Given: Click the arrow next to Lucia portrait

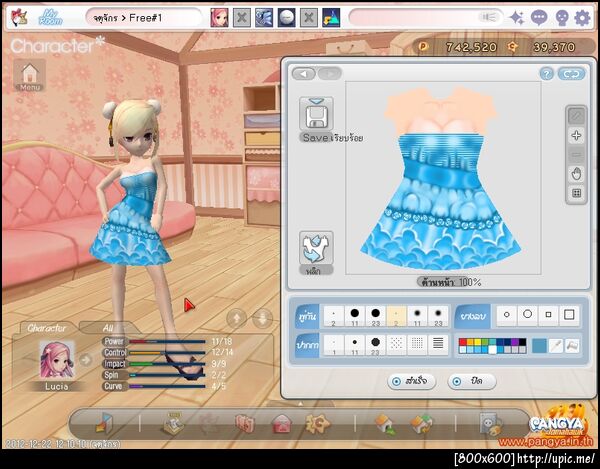Looking at the screenshot, I should (x=86, y=360).
